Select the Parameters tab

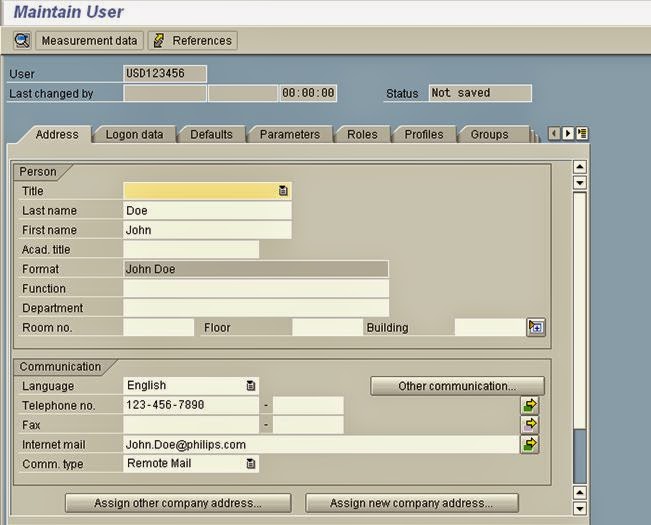point(290,134)
